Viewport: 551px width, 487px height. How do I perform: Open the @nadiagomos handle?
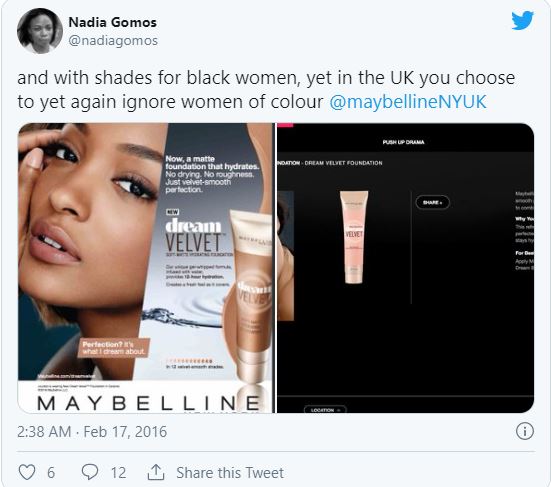coord(113,40)
